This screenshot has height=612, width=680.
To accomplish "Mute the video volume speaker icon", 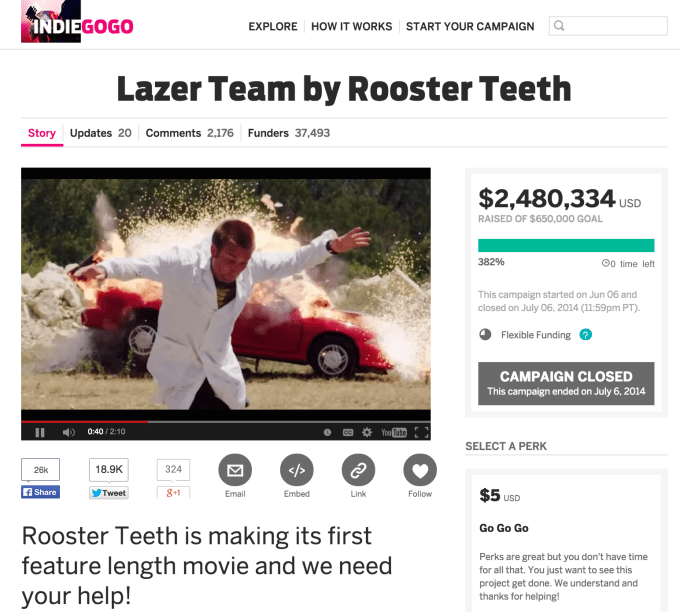I will (x=69, y=432).
